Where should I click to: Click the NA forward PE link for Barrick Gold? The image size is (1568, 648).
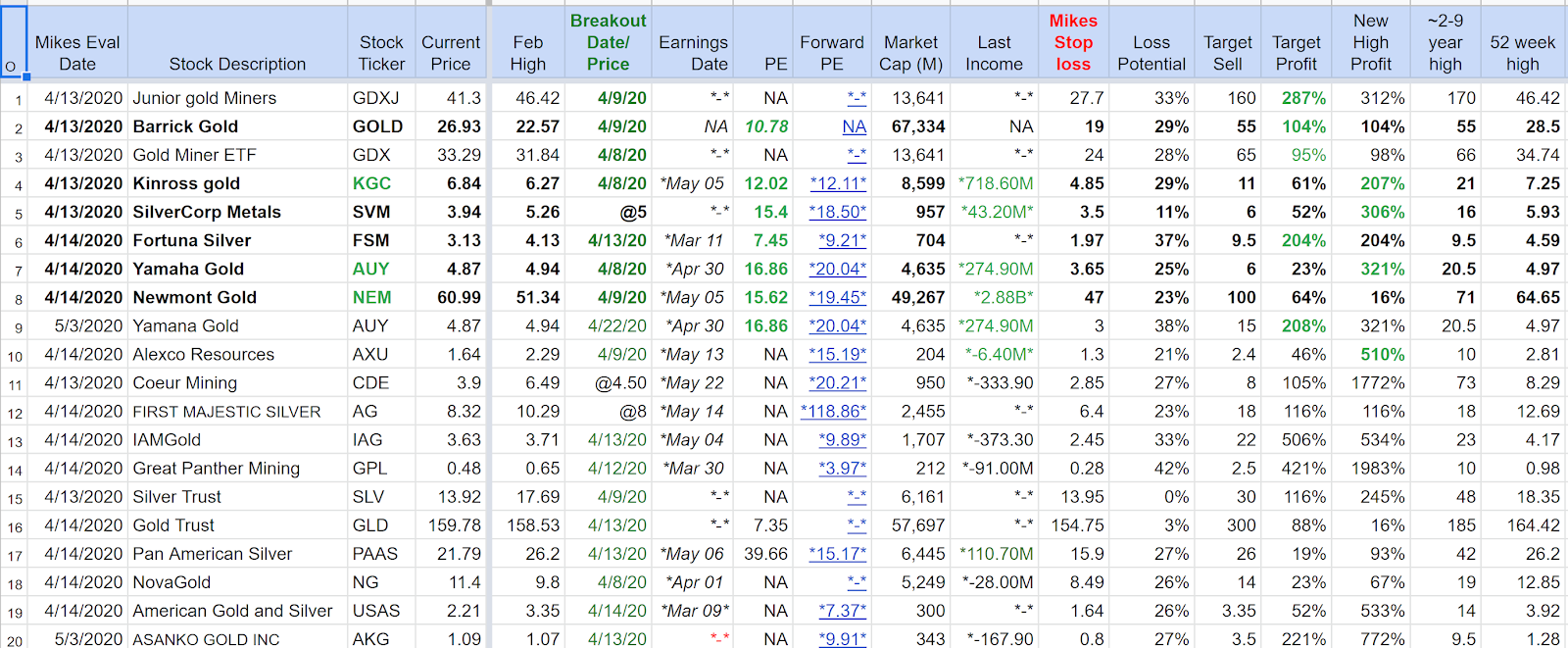coord(855,126)
